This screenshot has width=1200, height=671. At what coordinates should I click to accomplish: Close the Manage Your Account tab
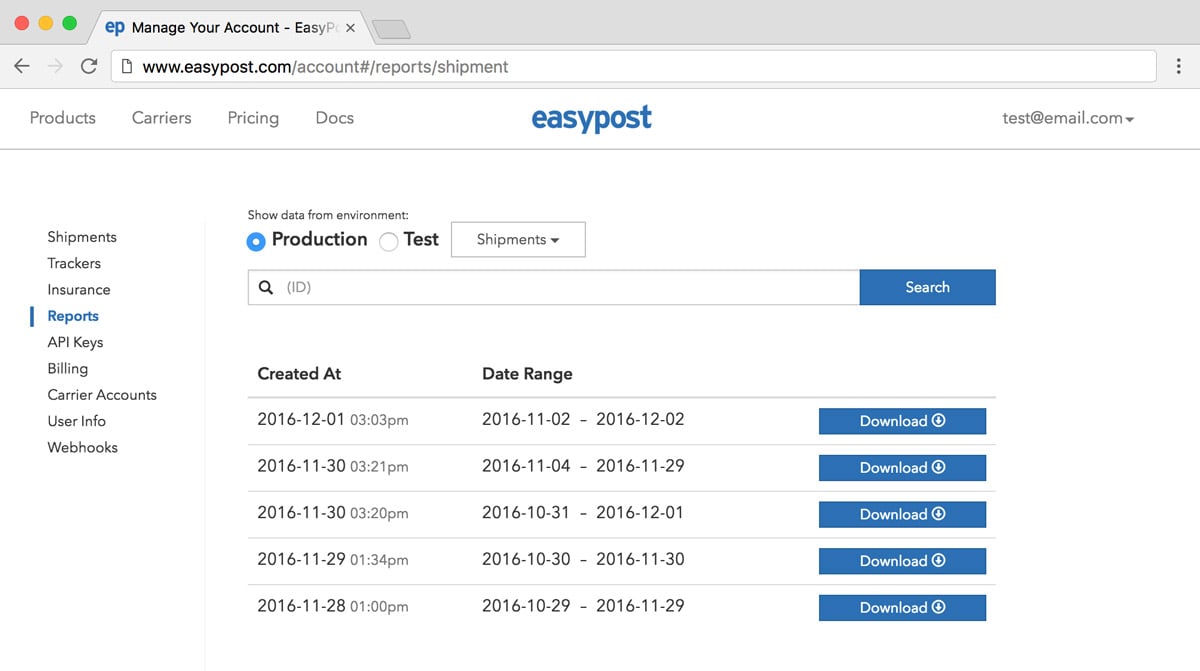click(x=351, y=28)
